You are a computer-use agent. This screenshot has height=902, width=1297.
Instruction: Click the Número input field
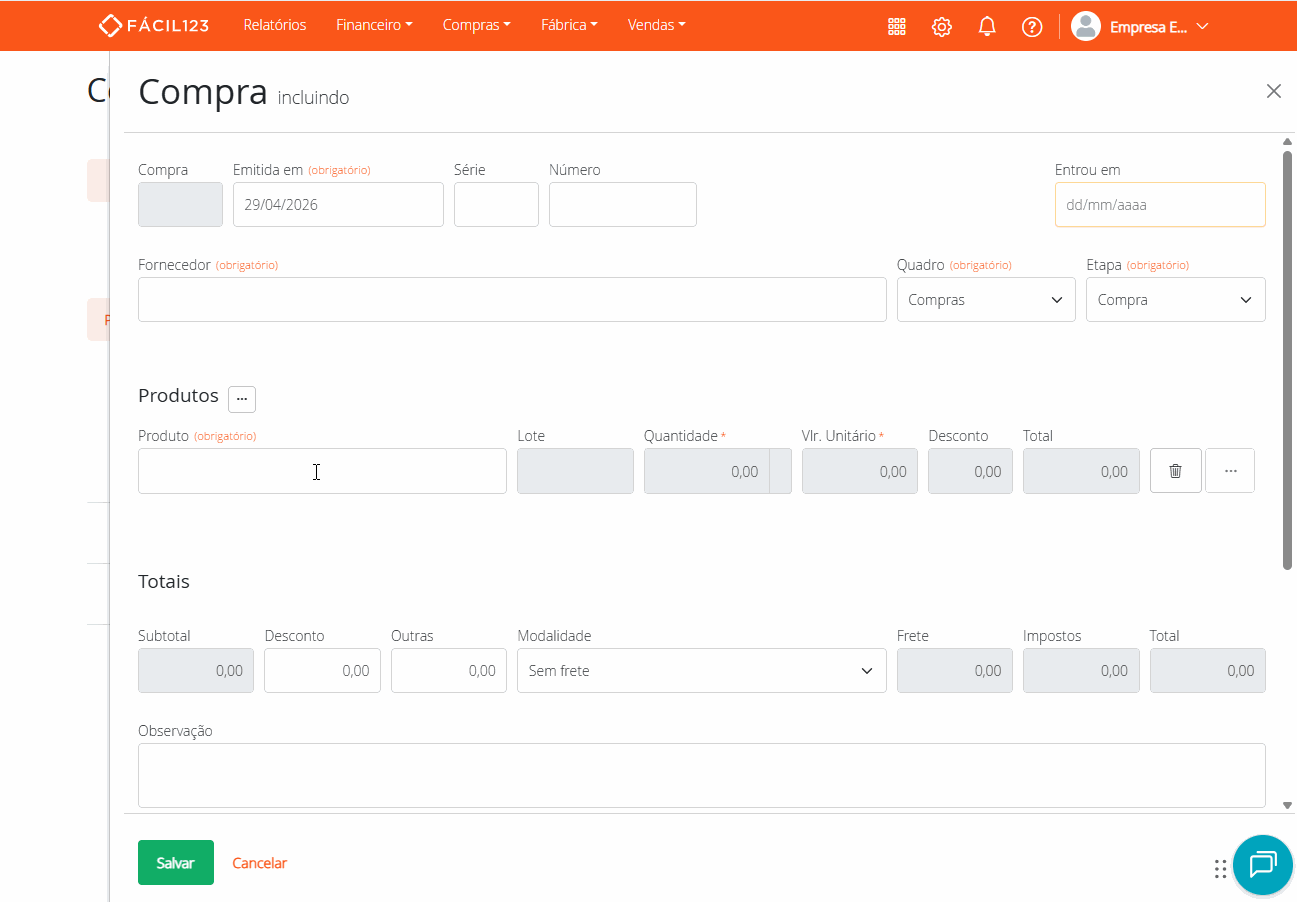[623, 204]
